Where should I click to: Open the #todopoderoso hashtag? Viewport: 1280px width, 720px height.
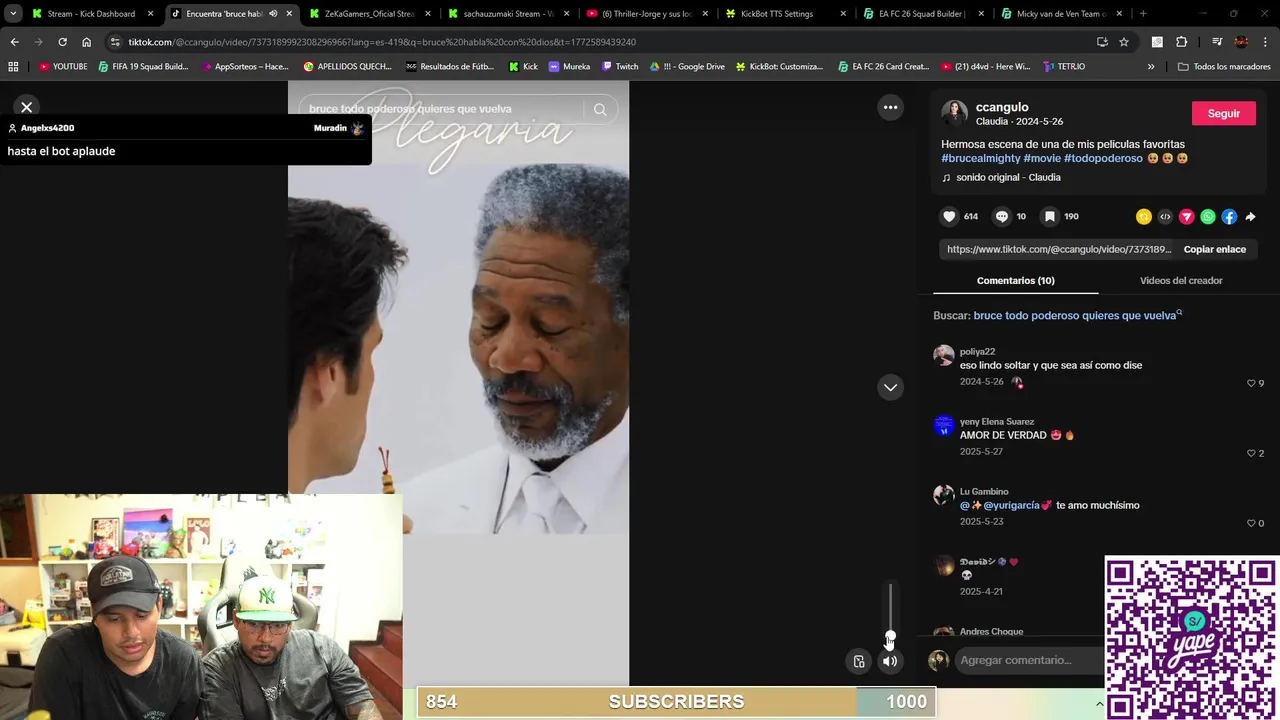point(1103,158)
